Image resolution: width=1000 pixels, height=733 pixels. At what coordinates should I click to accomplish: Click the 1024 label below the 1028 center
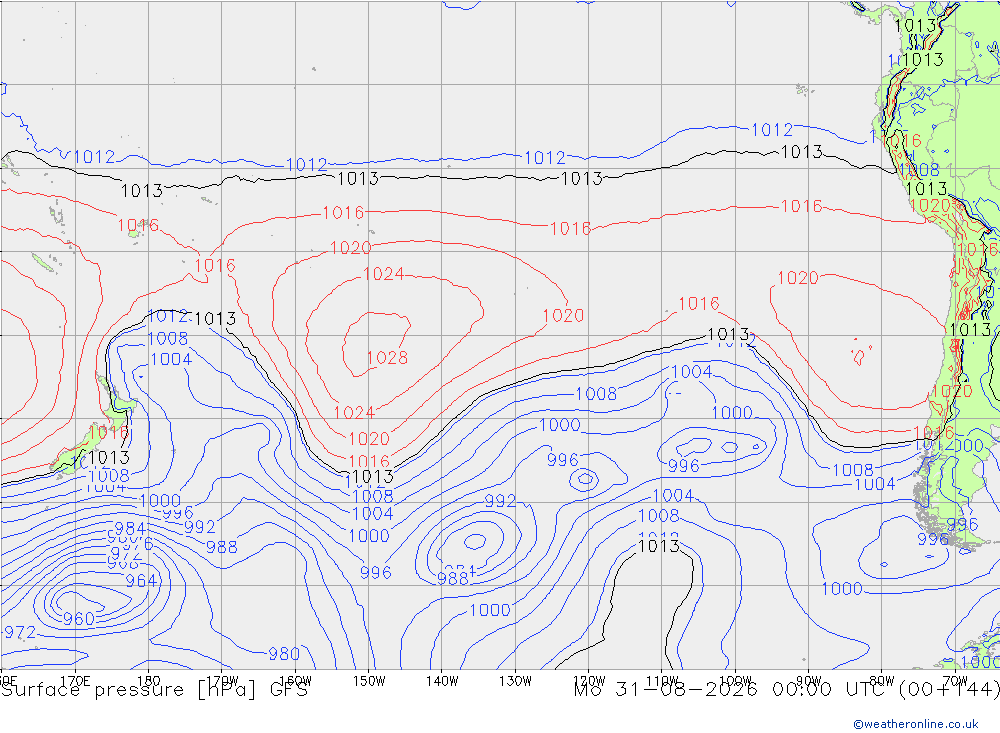pyautogui.click(x=354, y=413)
